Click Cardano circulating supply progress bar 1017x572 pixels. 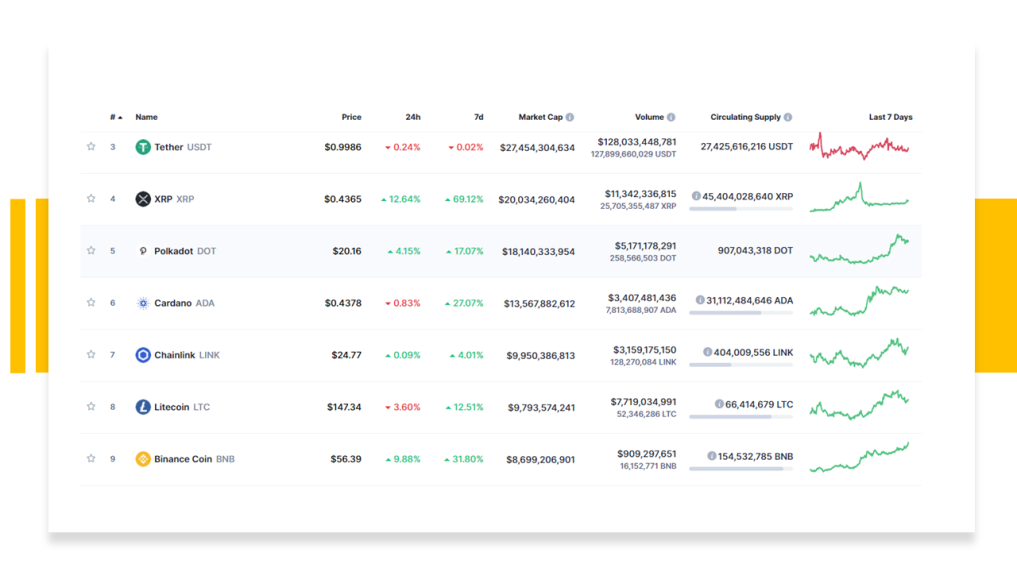click(x=741, y=313)
